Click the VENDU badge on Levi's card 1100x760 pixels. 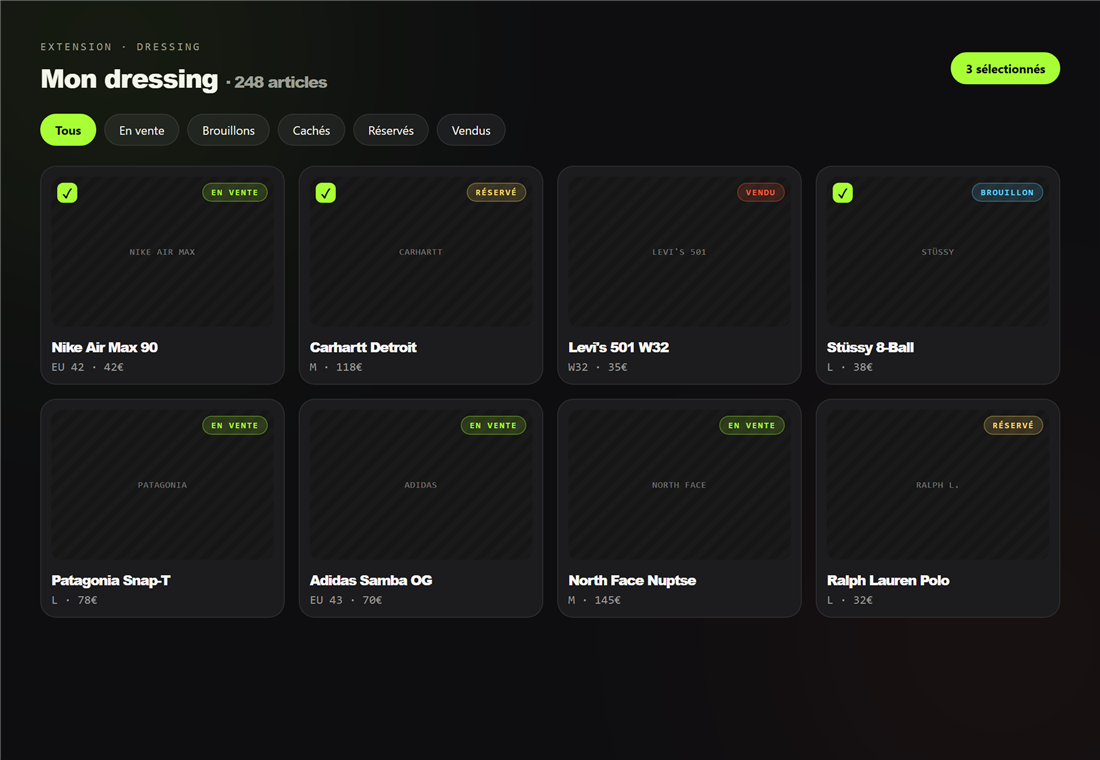pos(760,192)
